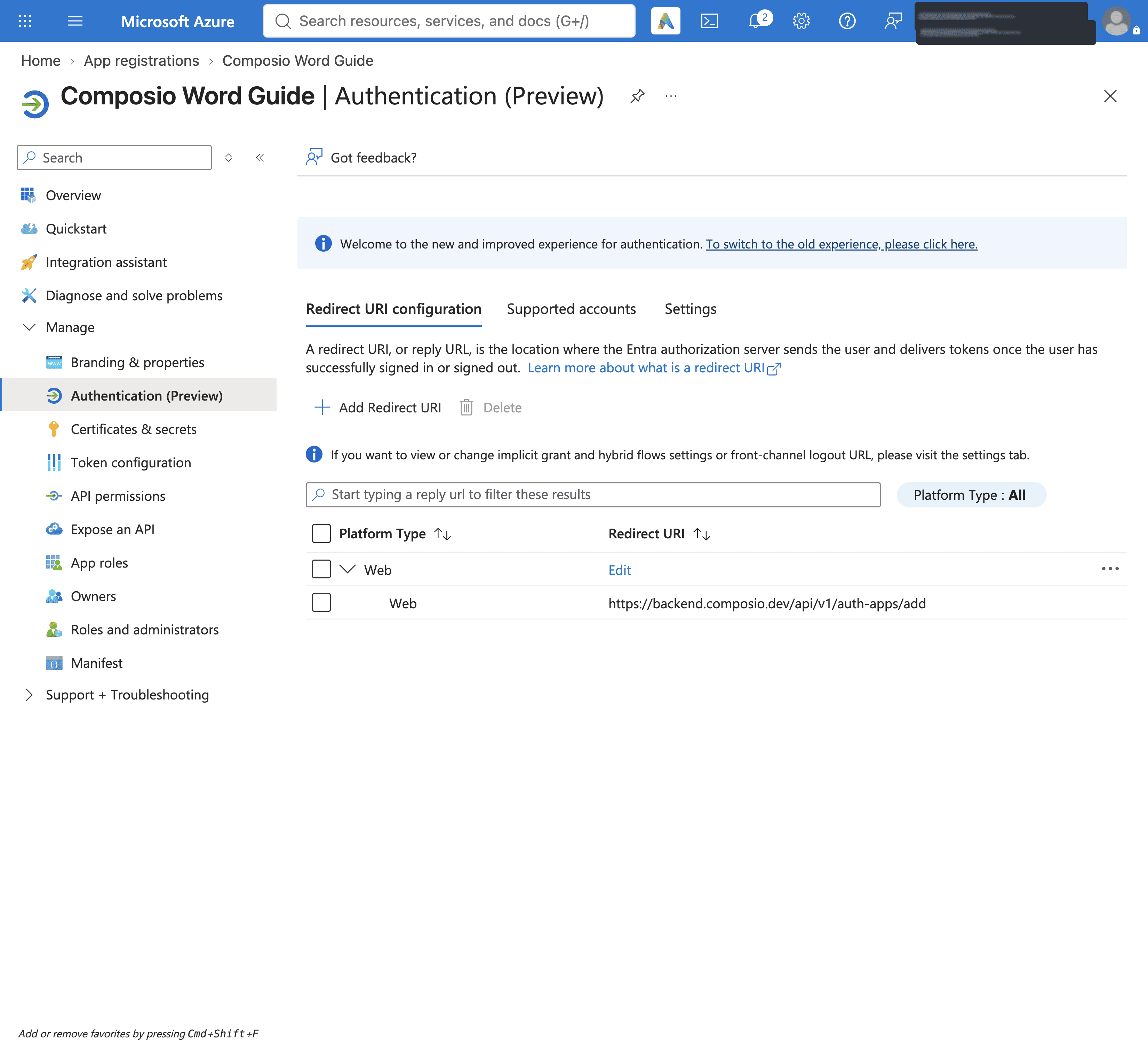Switch to the Supported accounts tab
This screenshot has height=1044, width=1148.
click(x=571, y=309)
